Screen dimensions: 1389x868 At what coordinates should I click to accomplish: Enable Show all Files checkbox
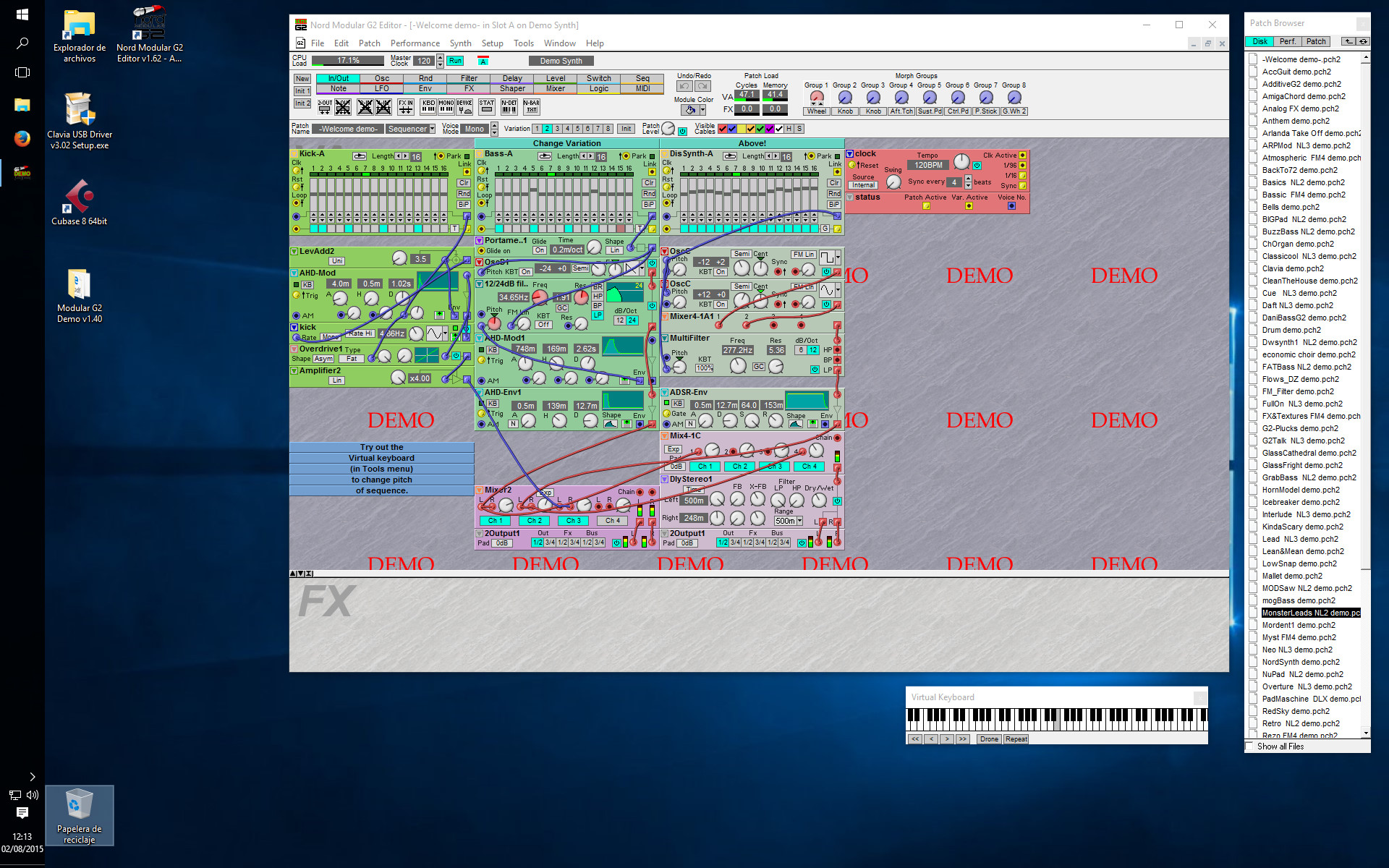click(x=1249, y=746)
